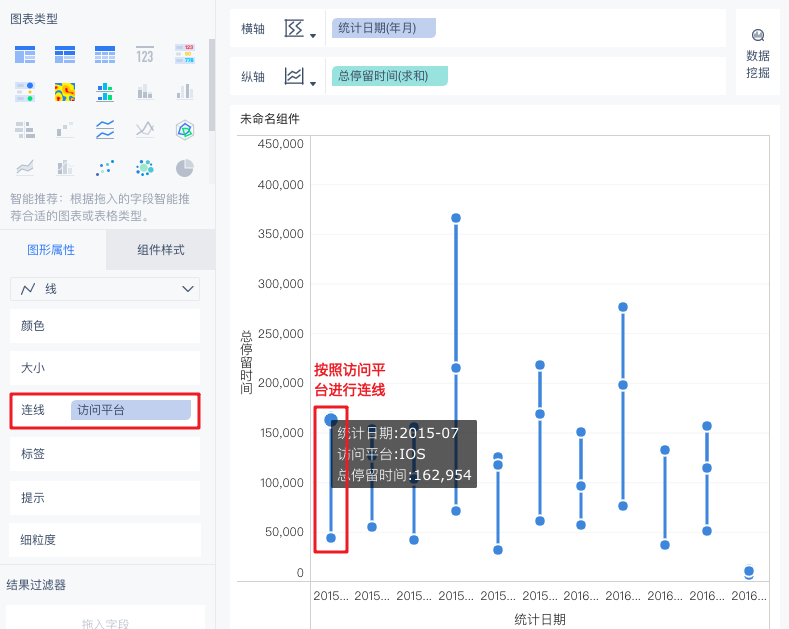Select the cross table chart type
The height and width of the screenshot is (629, 789).
65,54
